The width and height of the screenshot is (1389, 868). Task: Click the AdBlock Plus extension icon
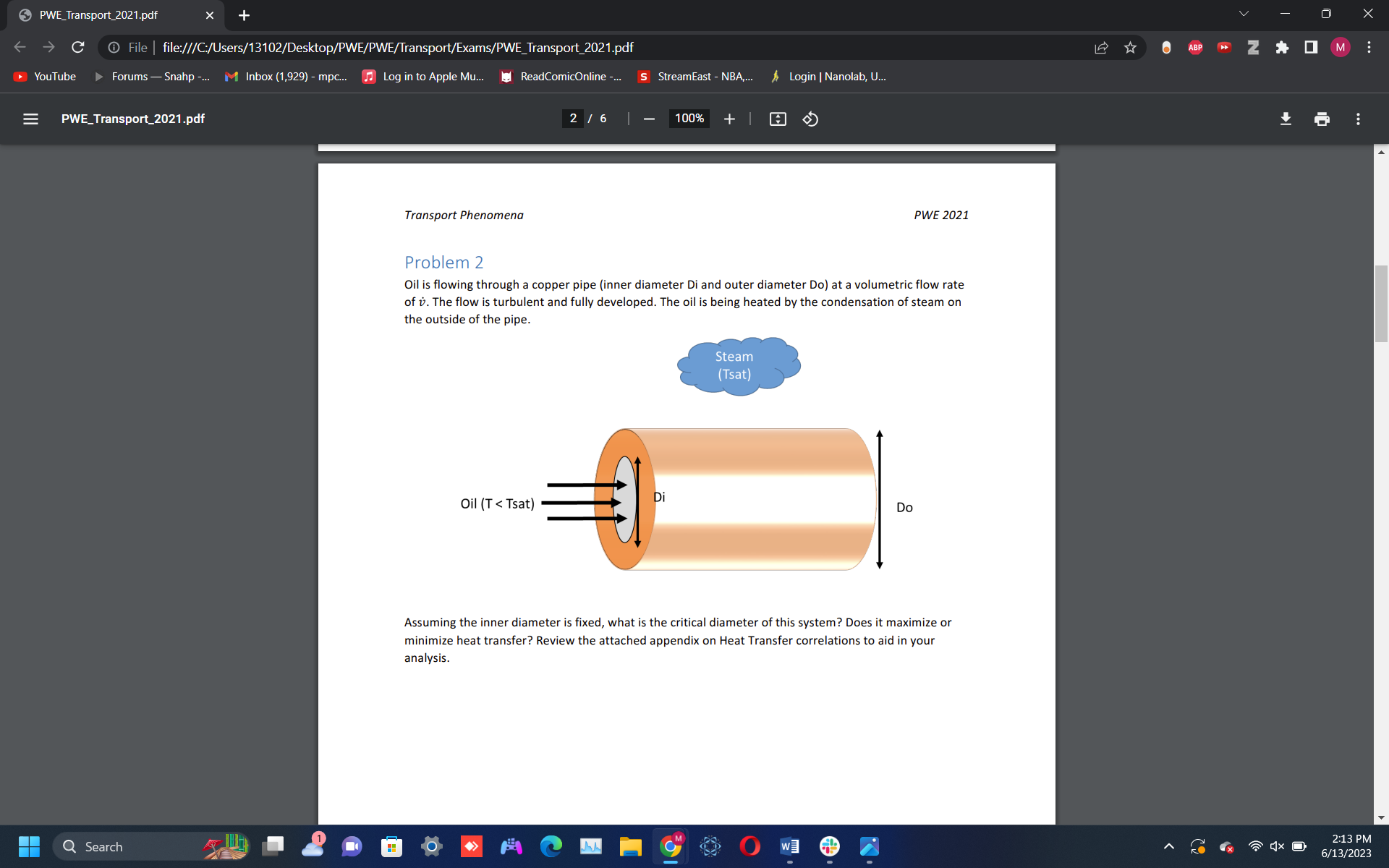point(1195,47)
